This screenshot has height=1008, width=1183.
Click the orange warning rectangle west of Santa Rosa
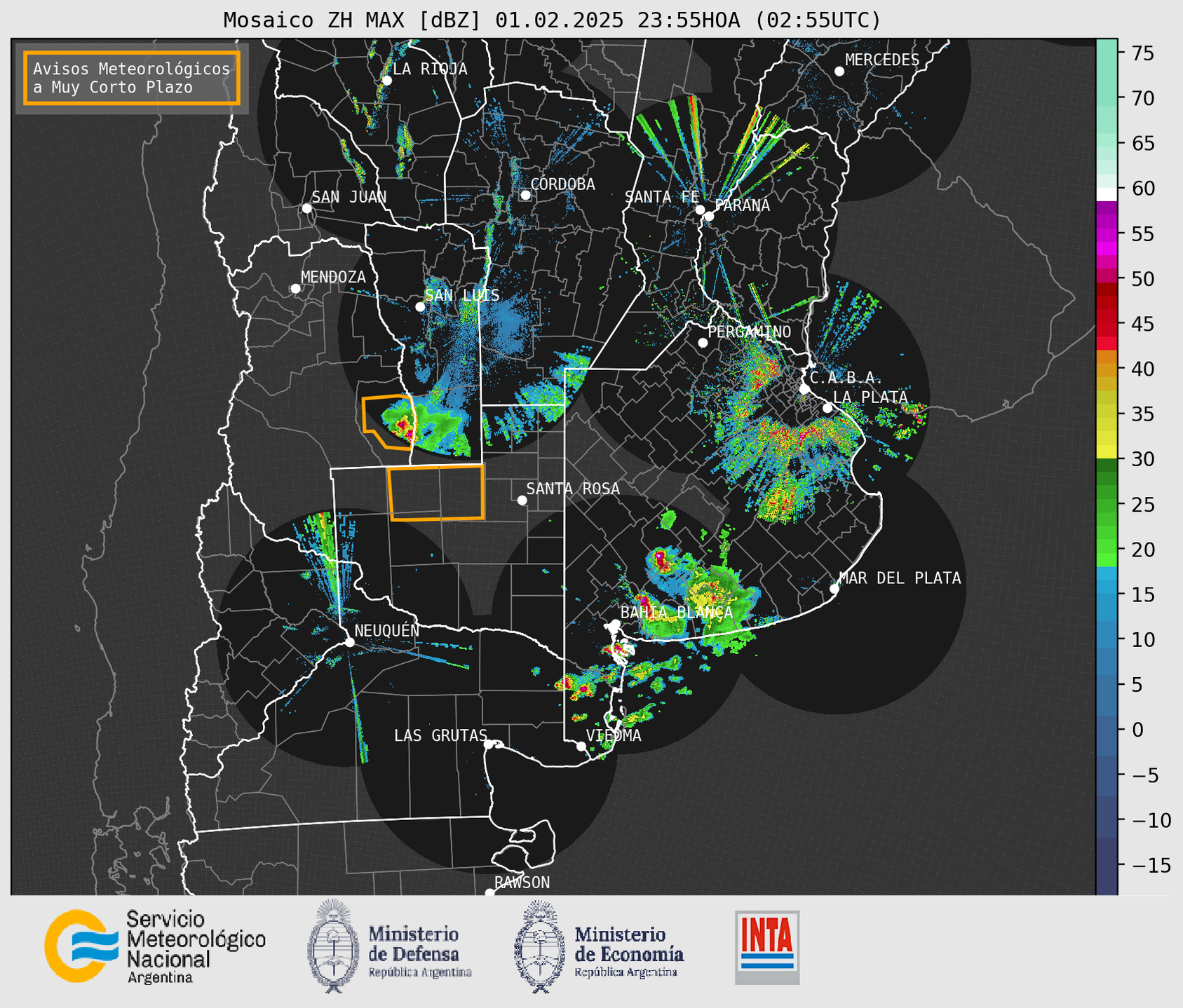436,493
